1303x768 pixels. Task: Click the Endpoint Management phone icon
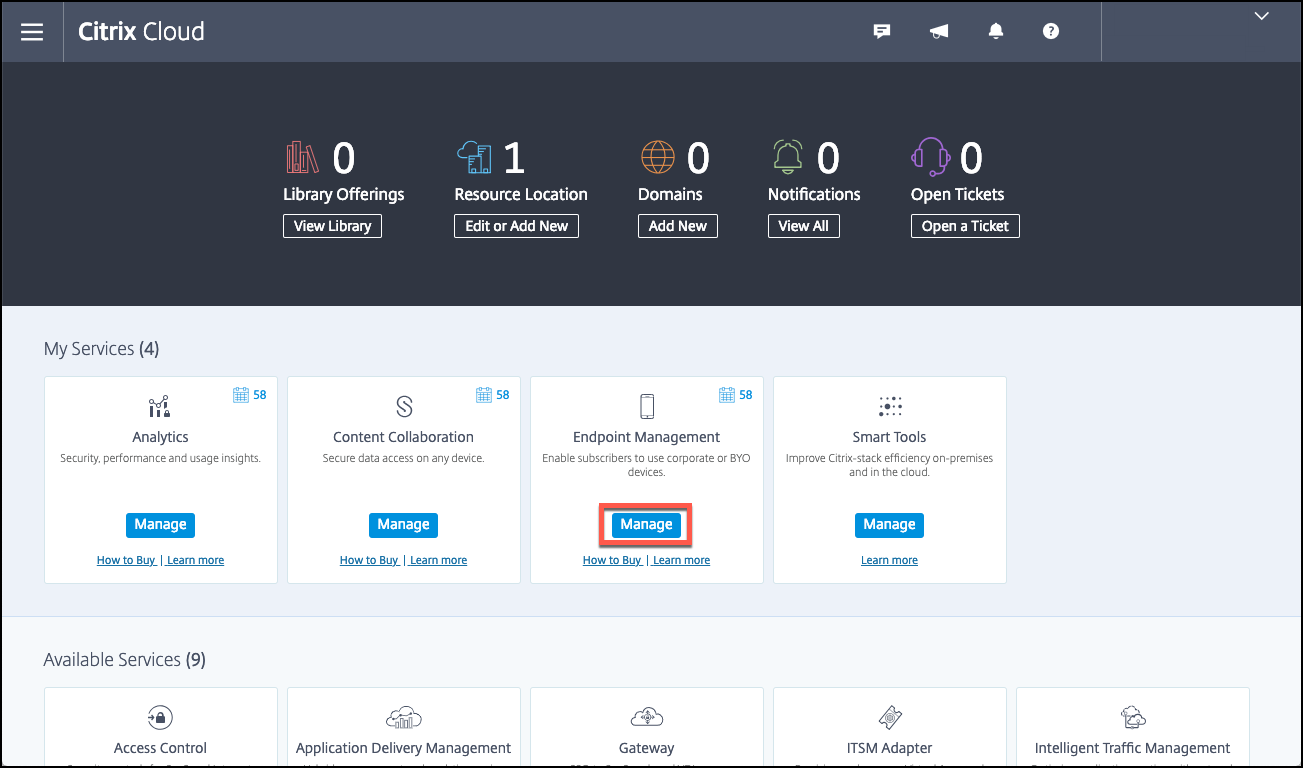point(646,406)
